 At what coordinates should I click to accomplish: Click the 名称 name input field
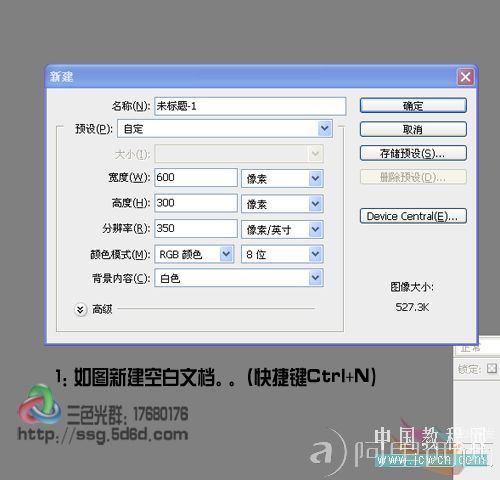(x=250, y=106)
